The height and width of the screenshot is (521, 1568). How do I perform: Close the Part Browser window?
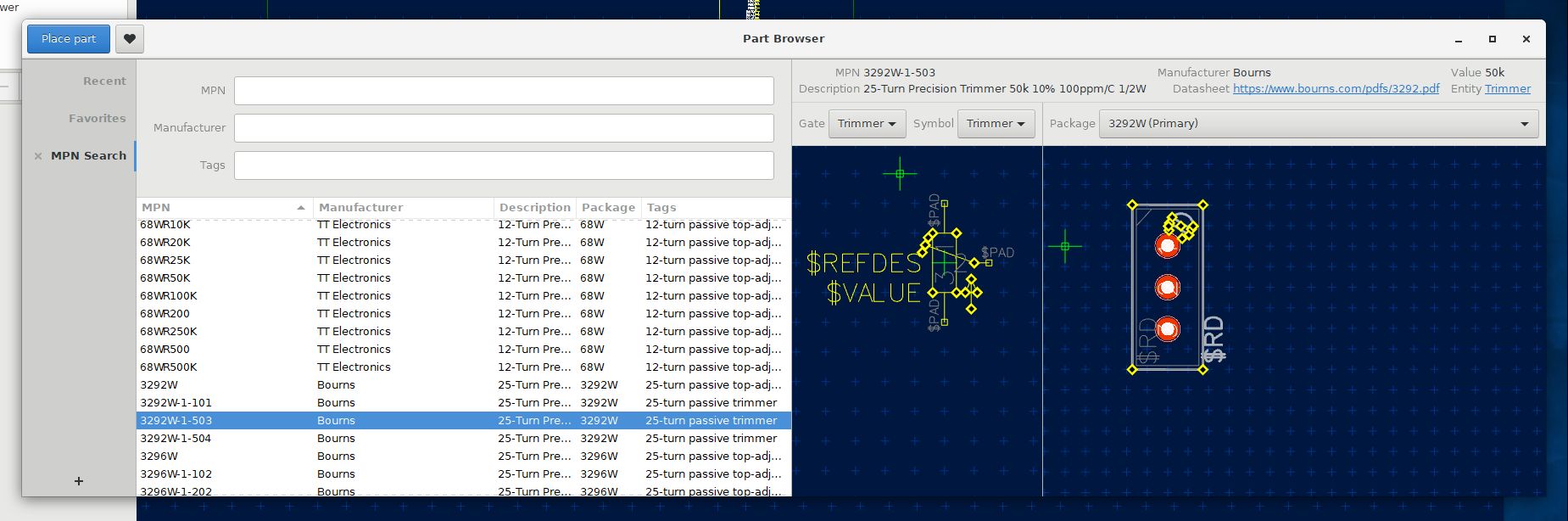(1526, 39)
